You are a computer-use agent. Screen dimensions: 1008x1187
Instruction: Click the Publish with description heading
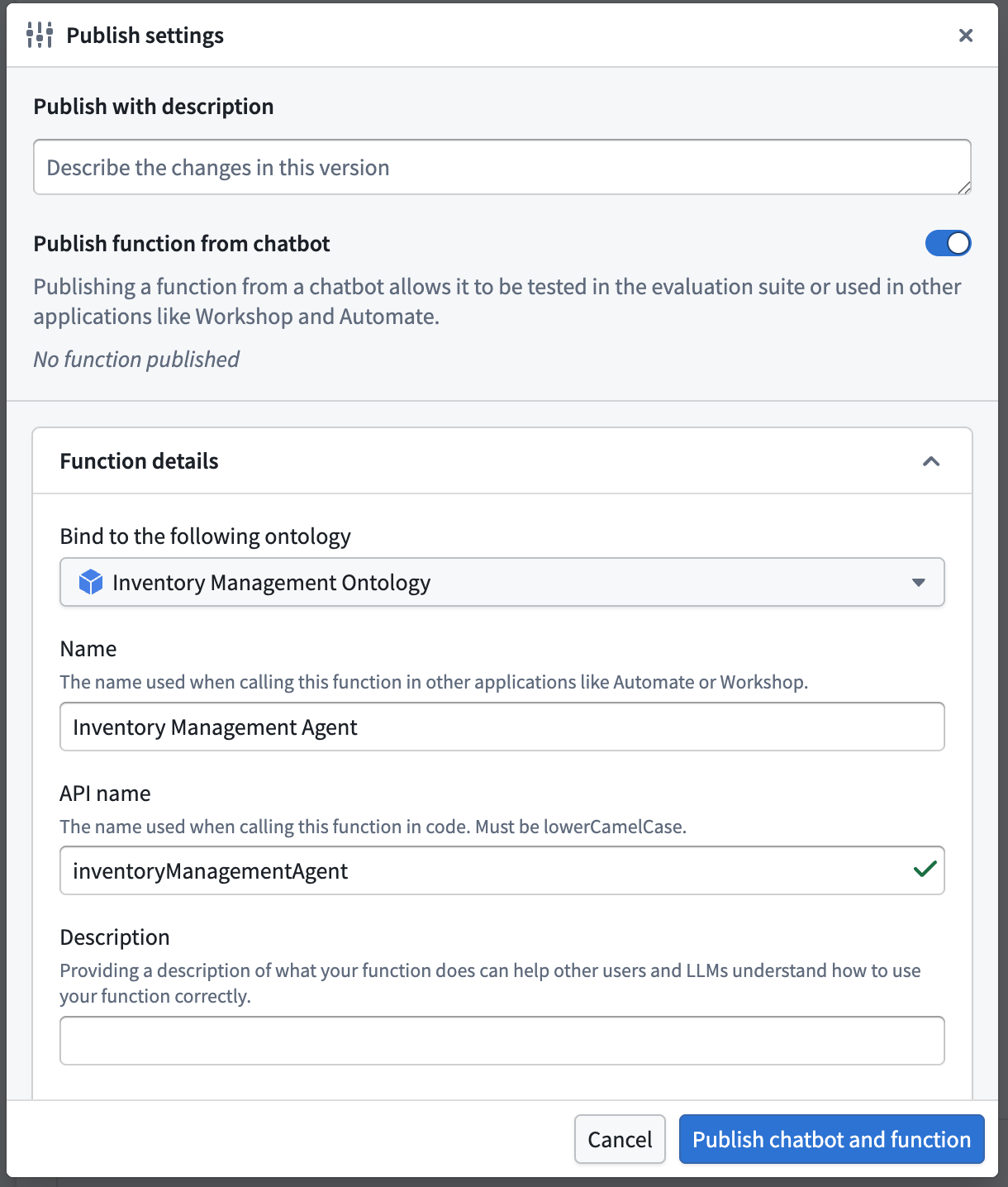coord(154,107)
